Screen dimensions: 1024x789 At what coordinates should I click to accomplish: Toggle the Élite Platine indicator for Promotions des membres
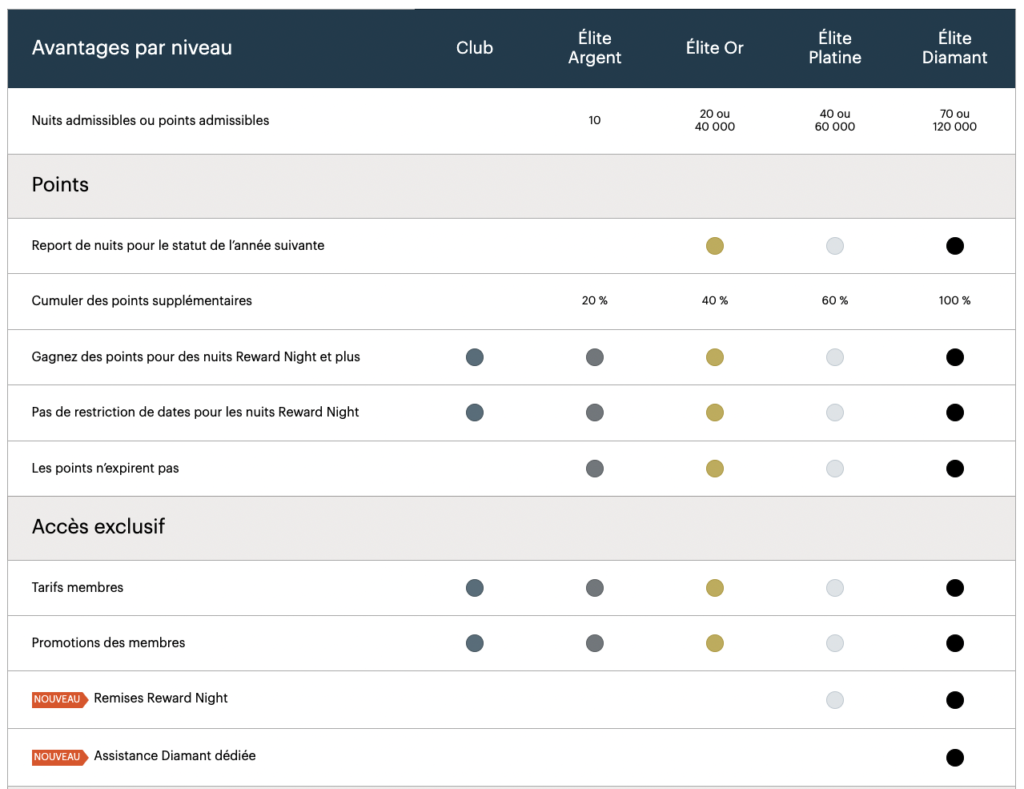(835, 643)
